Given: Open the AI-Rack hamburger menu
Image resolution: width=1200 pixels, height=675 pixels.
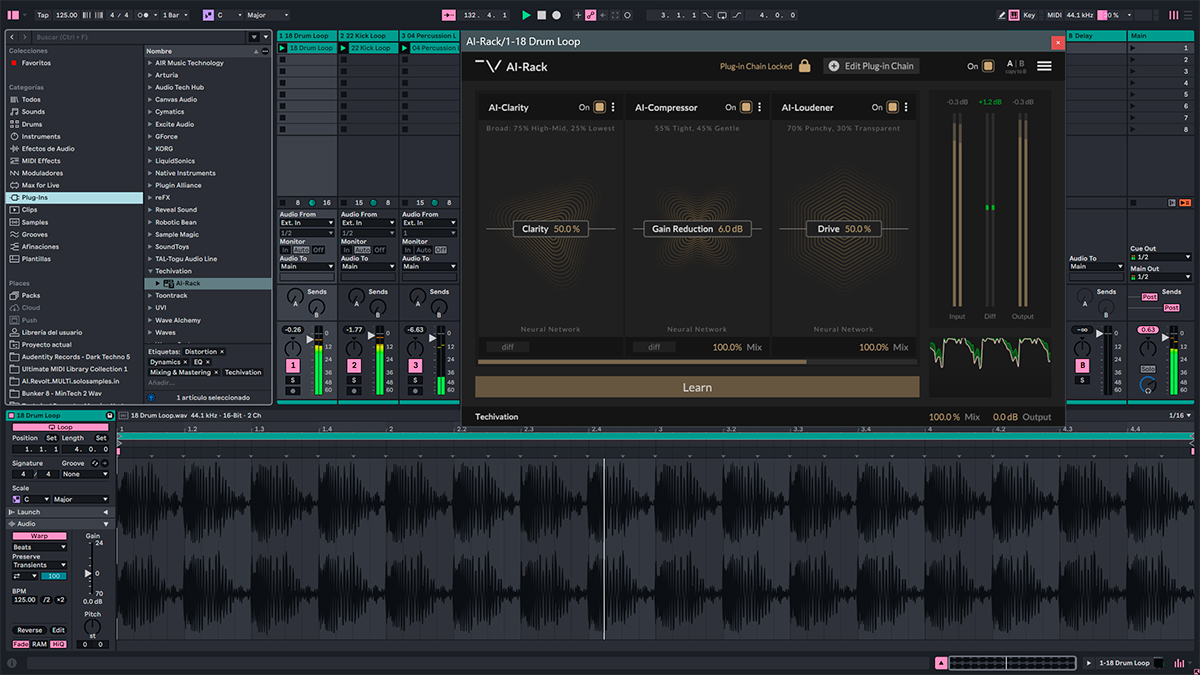Looking at the screenshot, I should [x=1044, y=66].
